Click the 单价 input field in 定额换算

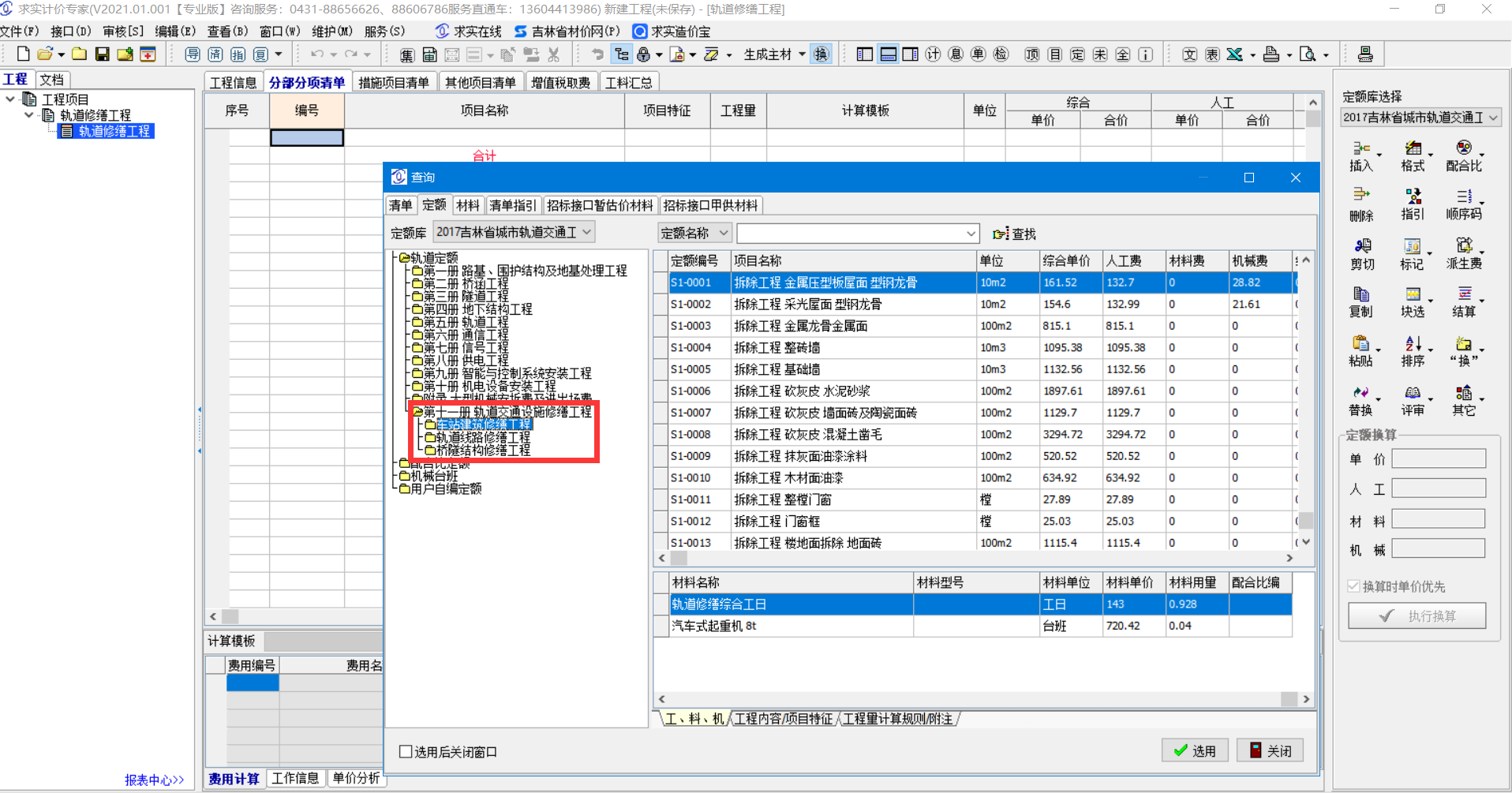tap(1439, 459)
